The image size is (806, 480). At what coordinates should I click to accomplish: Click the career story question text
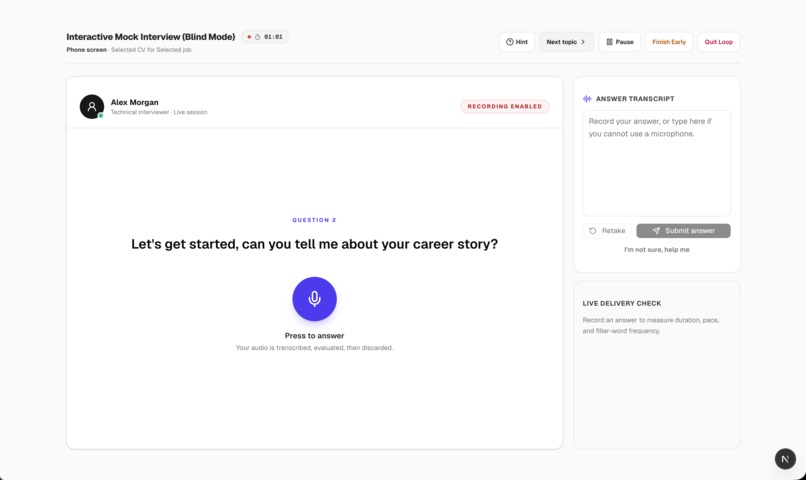[315, 244]
